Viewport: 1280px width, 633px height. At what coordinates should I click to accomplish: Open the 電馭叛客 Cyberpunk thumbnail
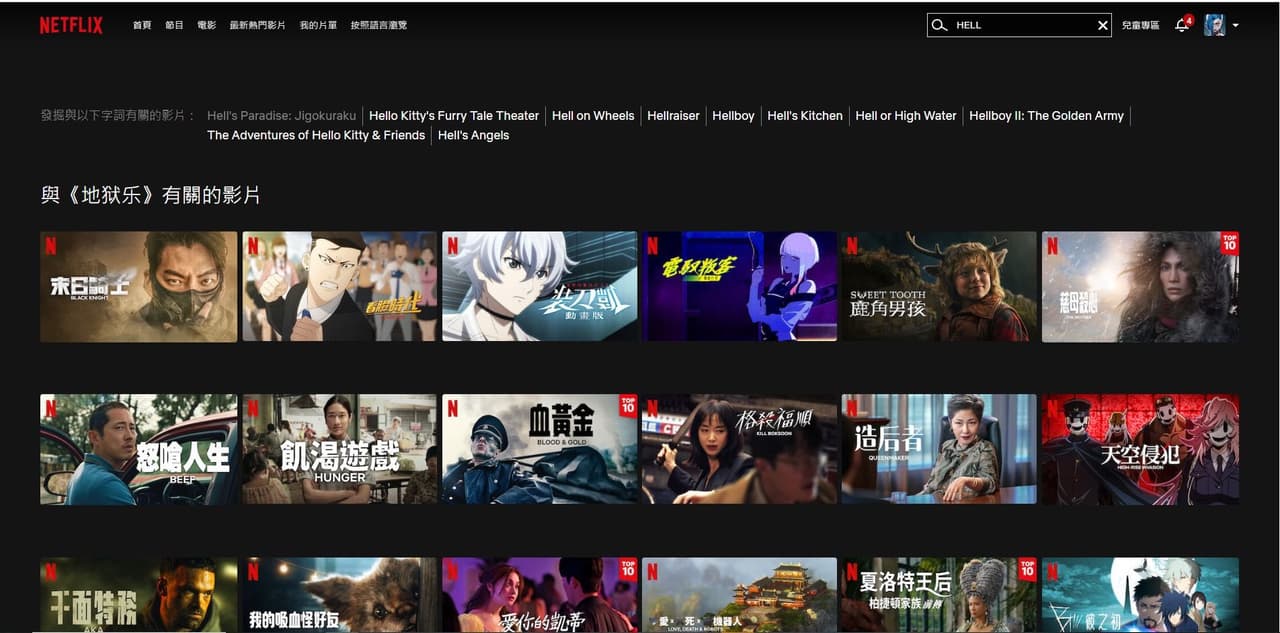coord(740,287)
